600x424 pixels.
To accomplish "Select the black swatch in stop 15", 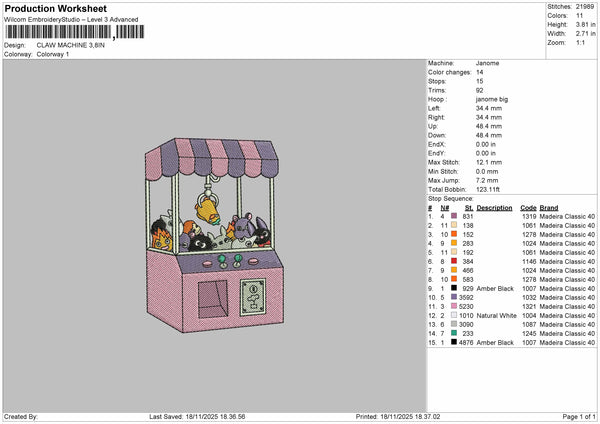I will (454, 342).
